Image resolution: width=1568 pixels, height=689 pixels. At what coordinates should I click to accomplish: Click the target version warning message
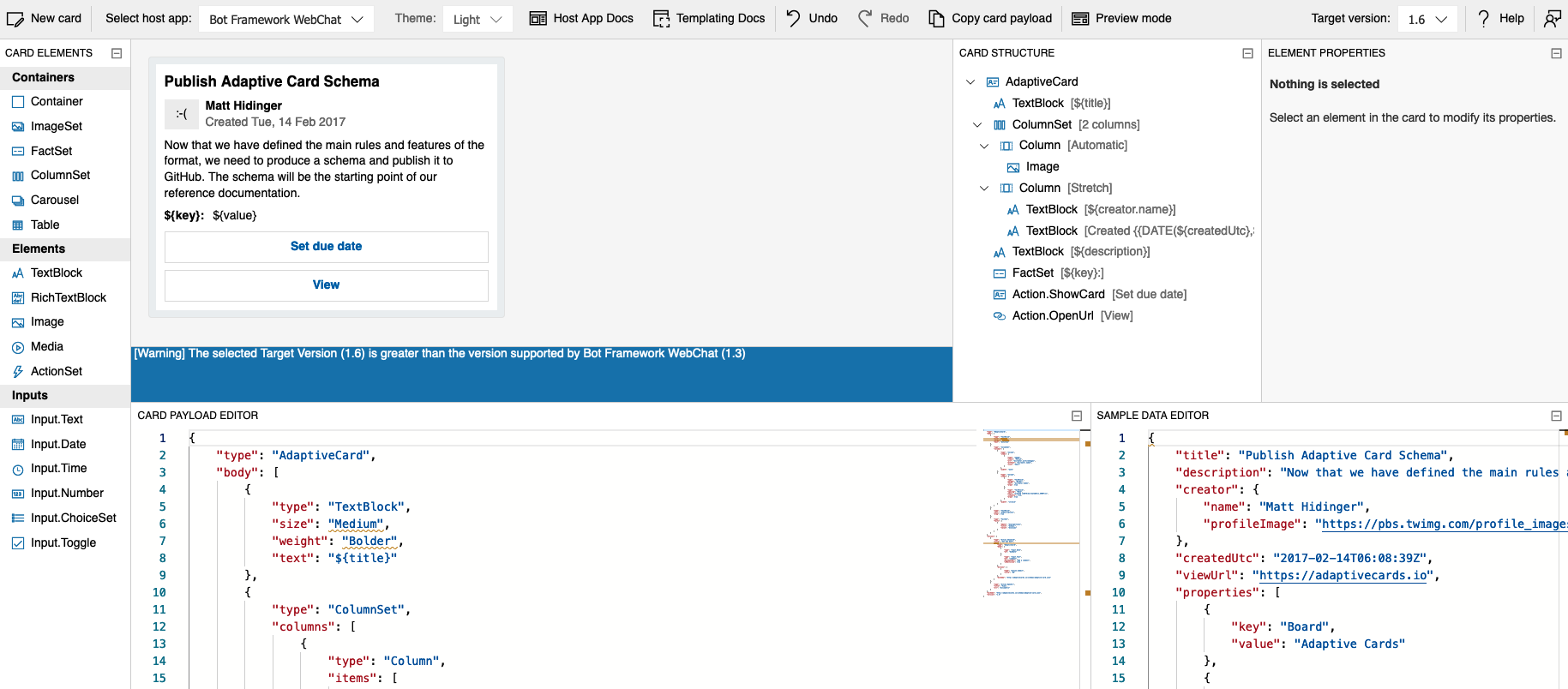[x=439, y=354]
